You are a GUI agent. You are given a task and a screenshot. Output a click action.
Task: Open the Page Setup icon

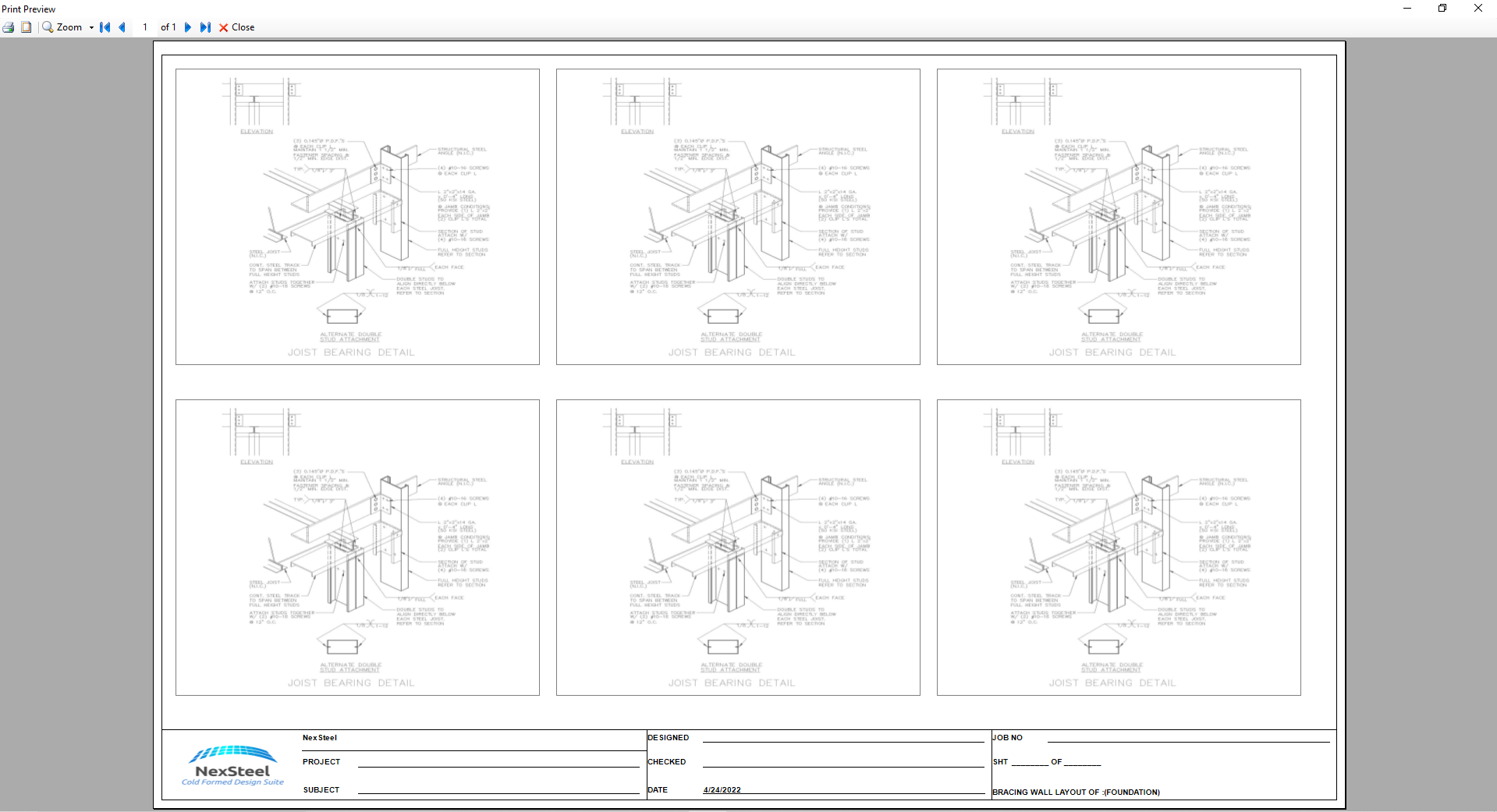click(27, 27)
